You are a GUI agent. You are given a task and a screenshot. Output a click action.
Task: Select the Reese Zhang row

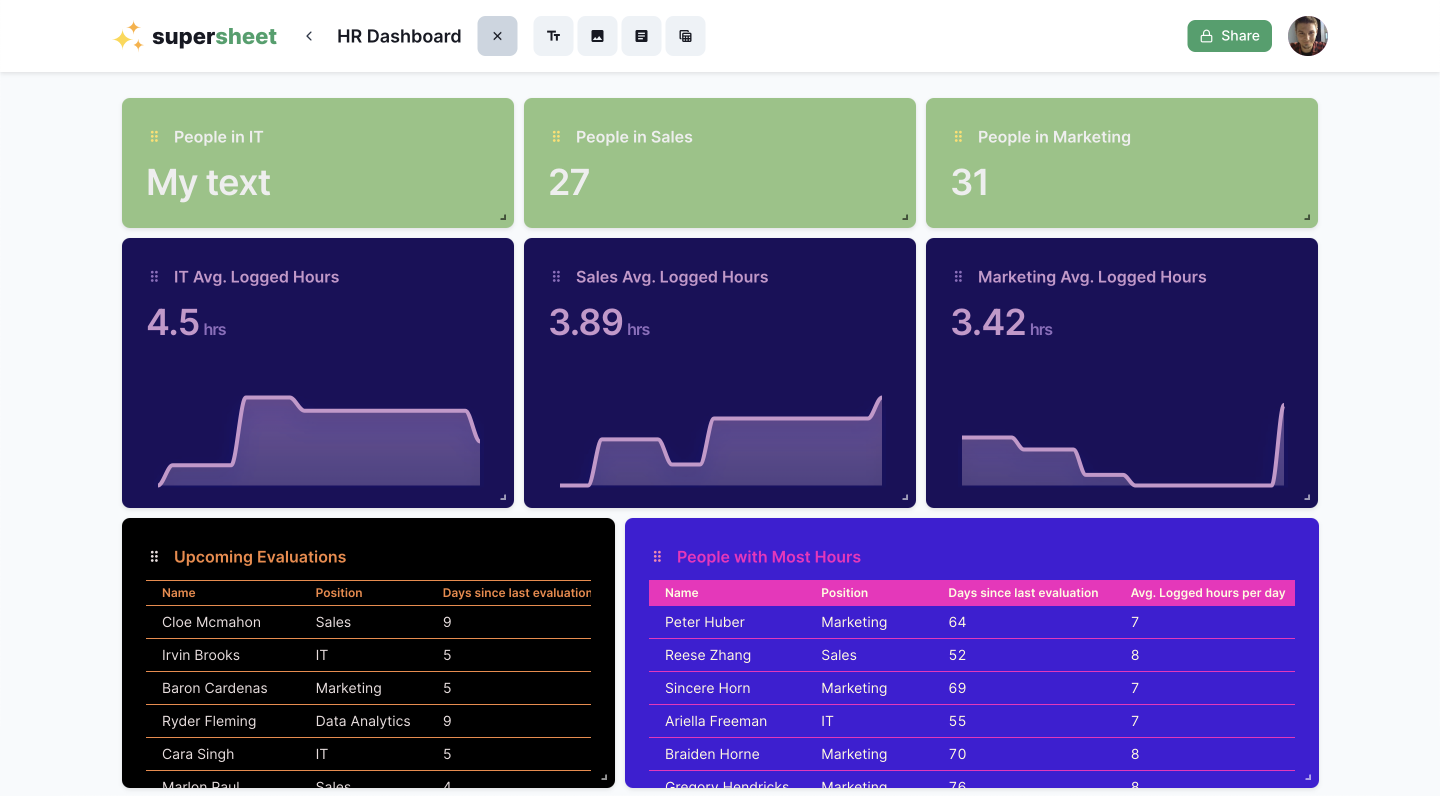972,655
